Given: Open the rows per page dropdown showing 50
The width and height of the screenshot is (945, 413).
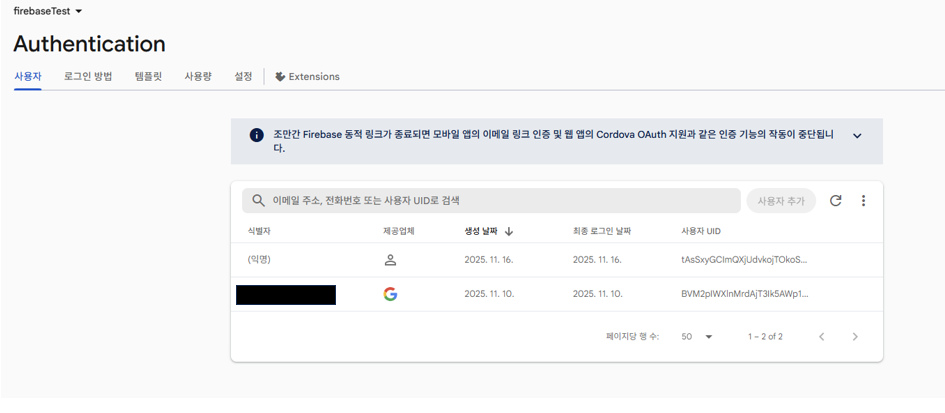Looking at the screenshot, I should coord(697,336).
